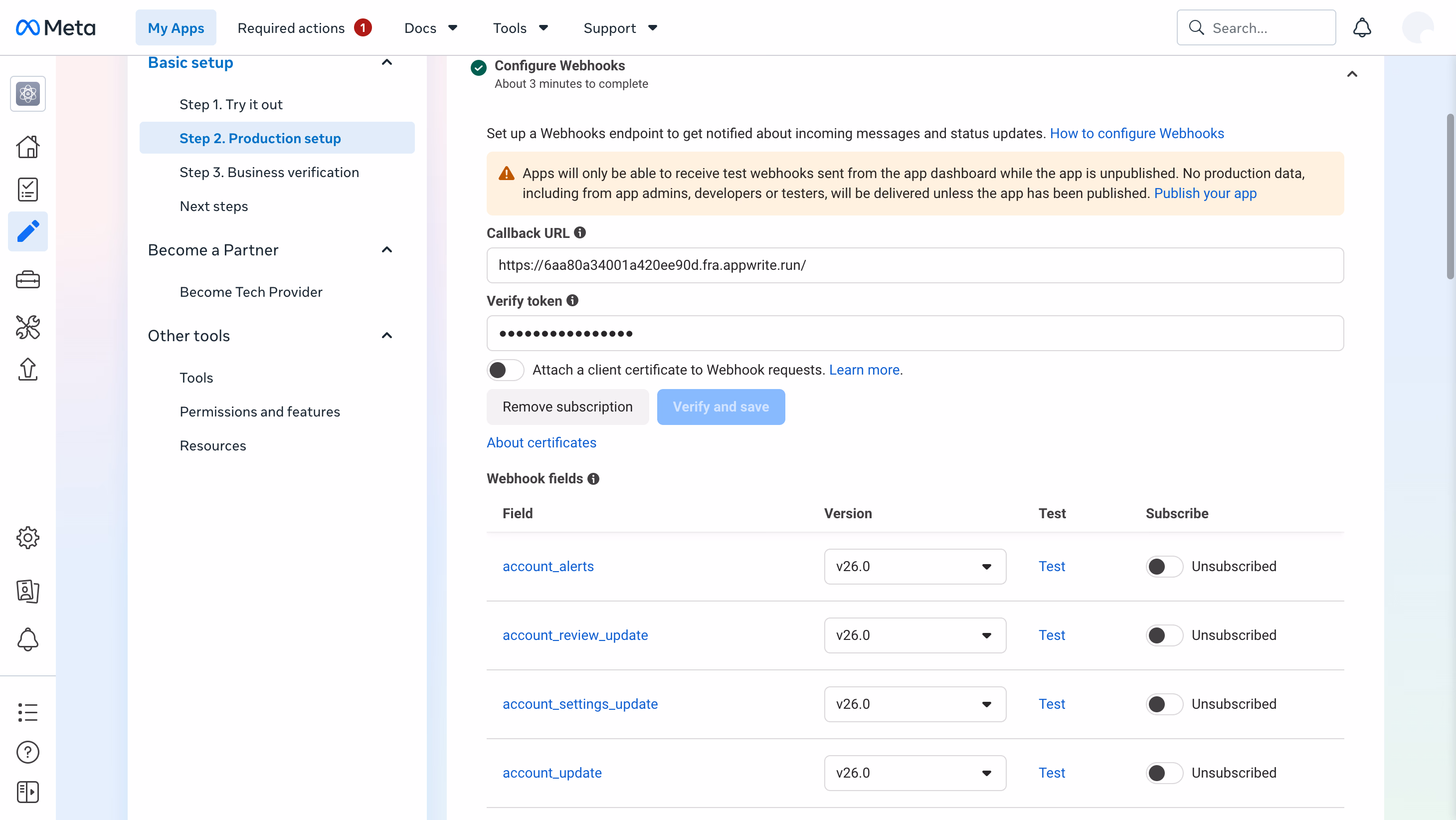Open the Docs dropdown menu

point(430,28)
